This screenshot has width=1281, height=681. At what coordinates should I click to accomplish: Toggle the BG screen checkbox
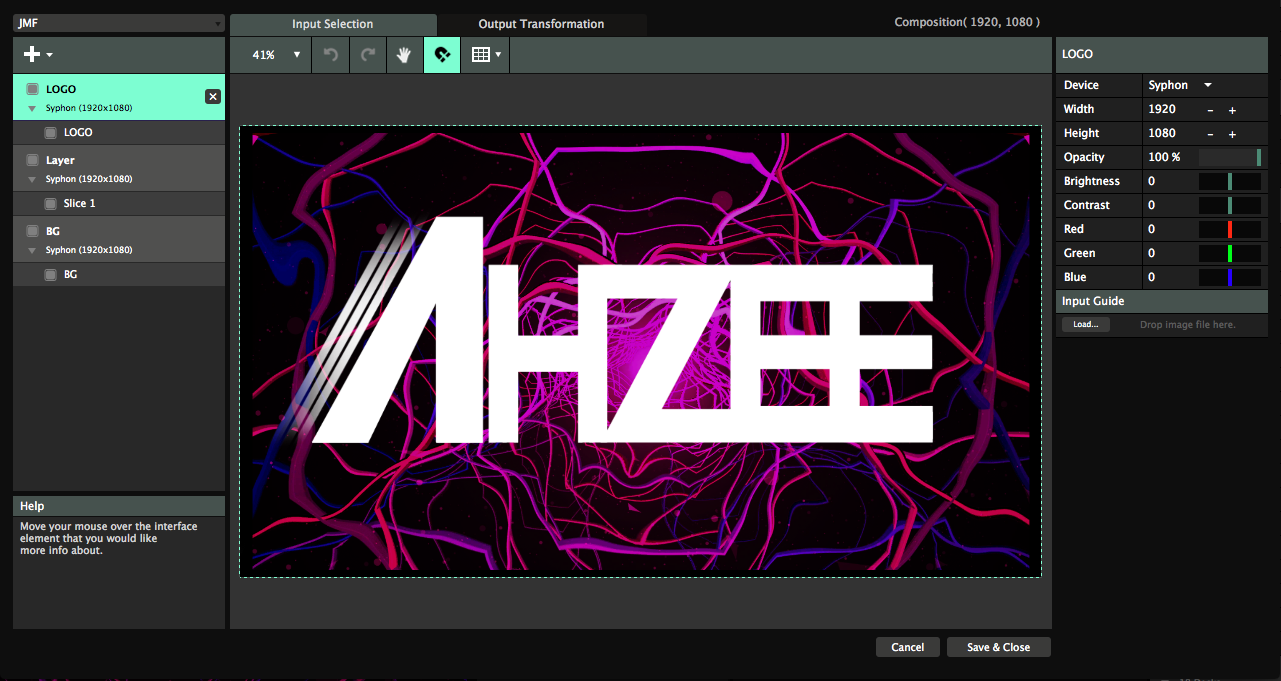coord(32,231)
